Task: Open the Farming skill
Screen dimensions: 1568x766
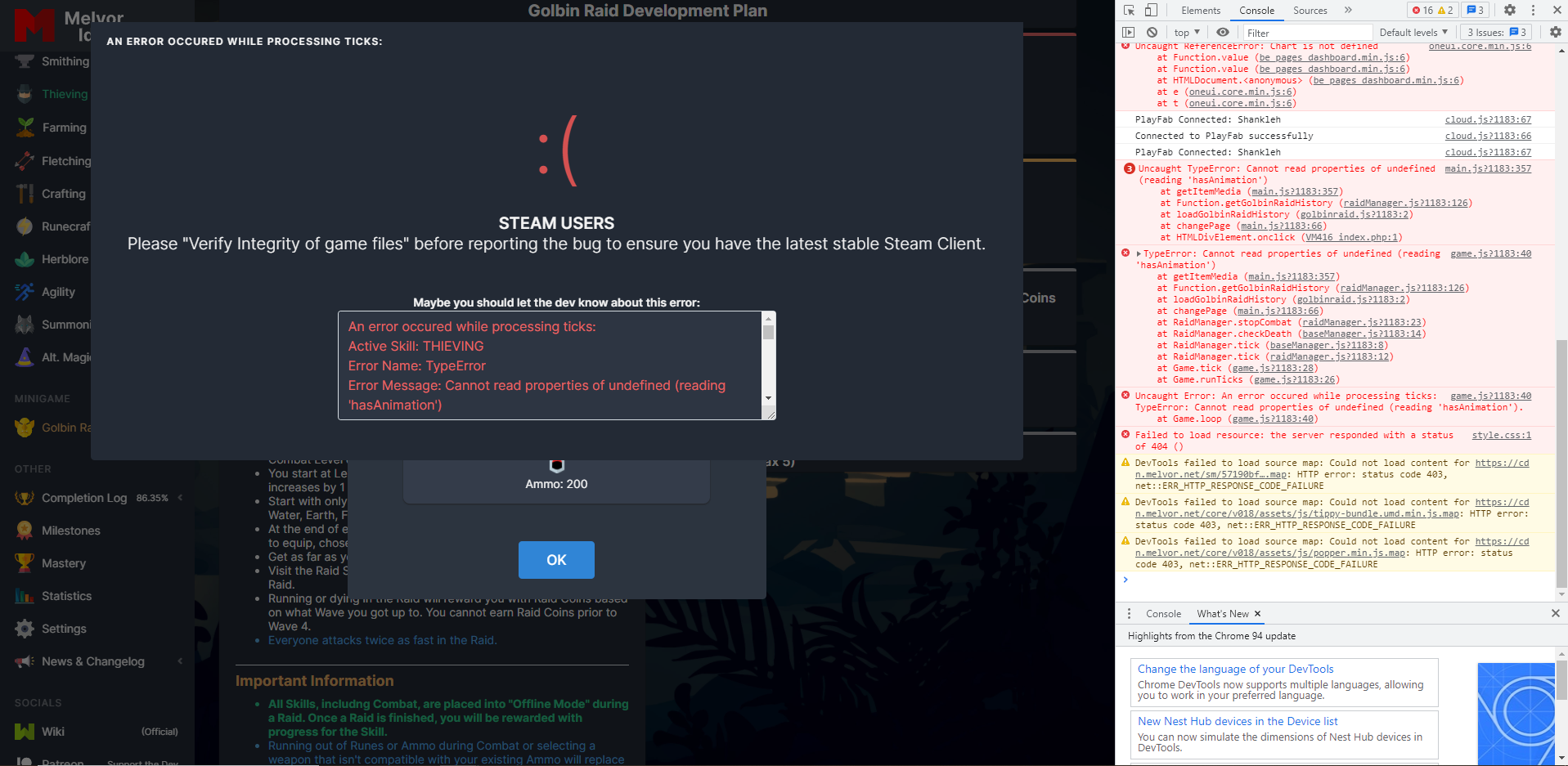Action: [x=25, y=128]
